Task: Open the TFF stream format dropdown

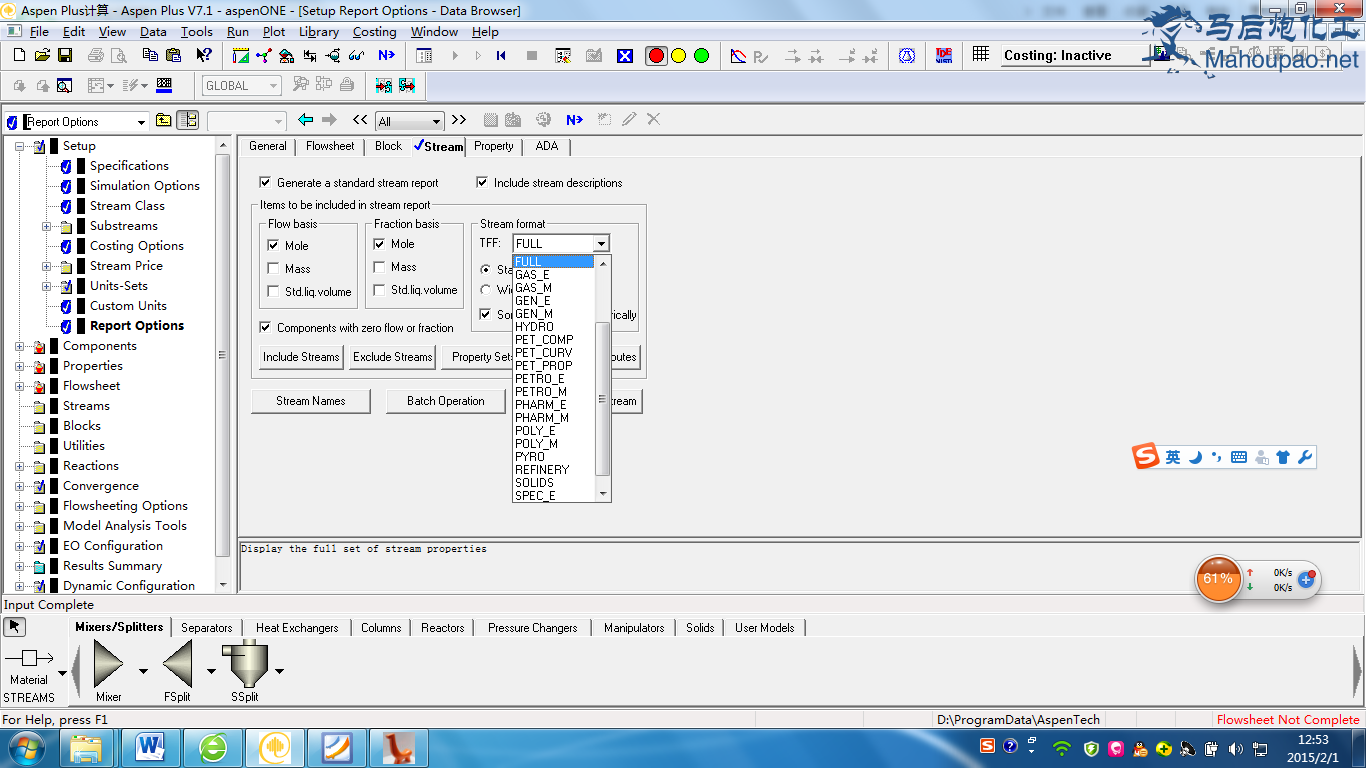Action: pyautogui.click(x=601, y=243)
